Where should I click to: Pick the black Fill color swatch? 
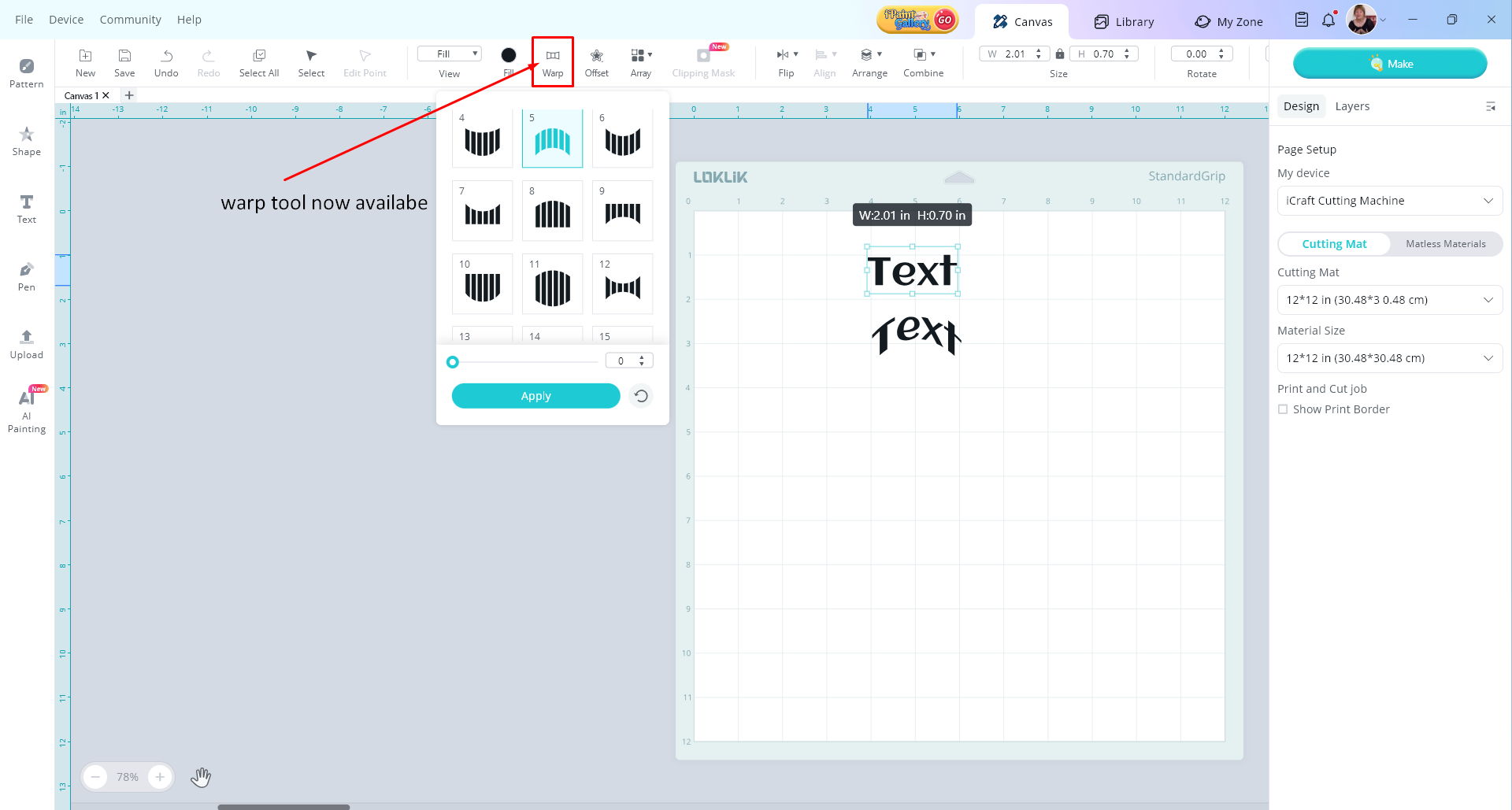[509, 55]
